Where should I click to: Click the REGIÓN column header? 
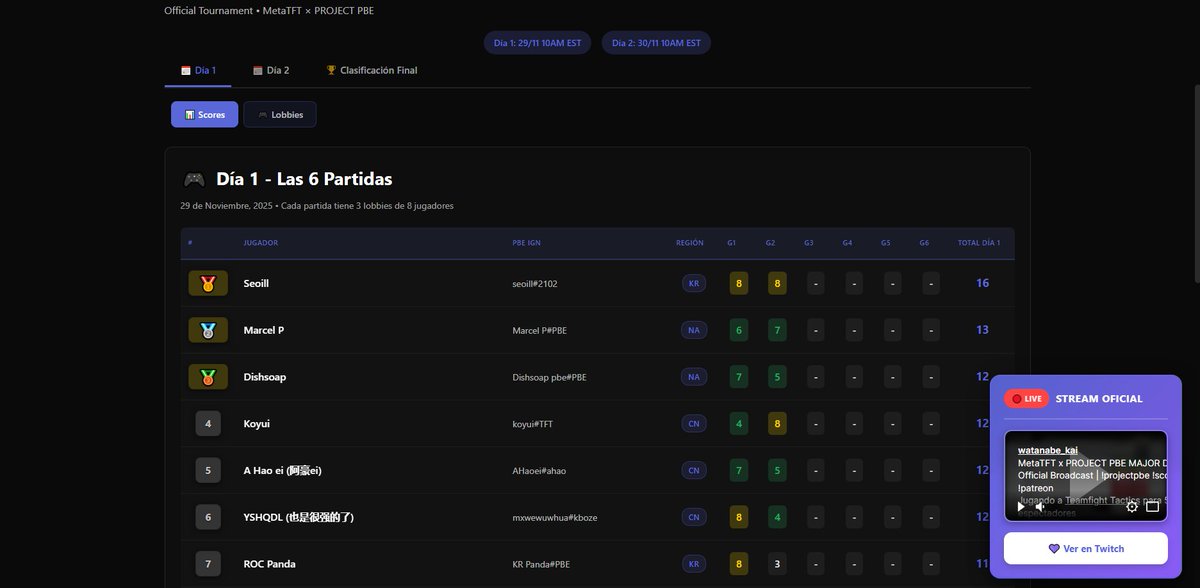(690, 243)
